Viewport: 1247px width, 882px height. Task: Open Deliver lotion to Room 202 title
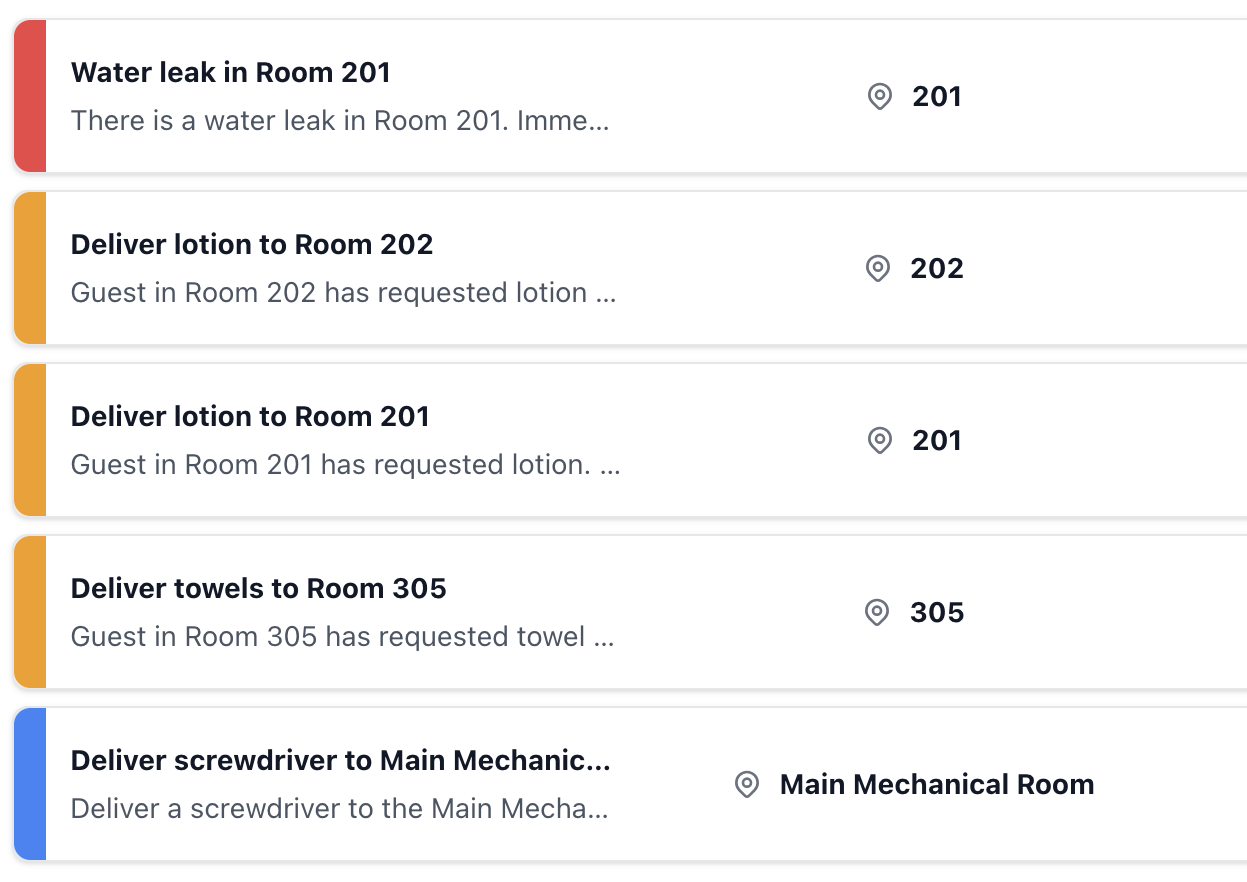252,244
